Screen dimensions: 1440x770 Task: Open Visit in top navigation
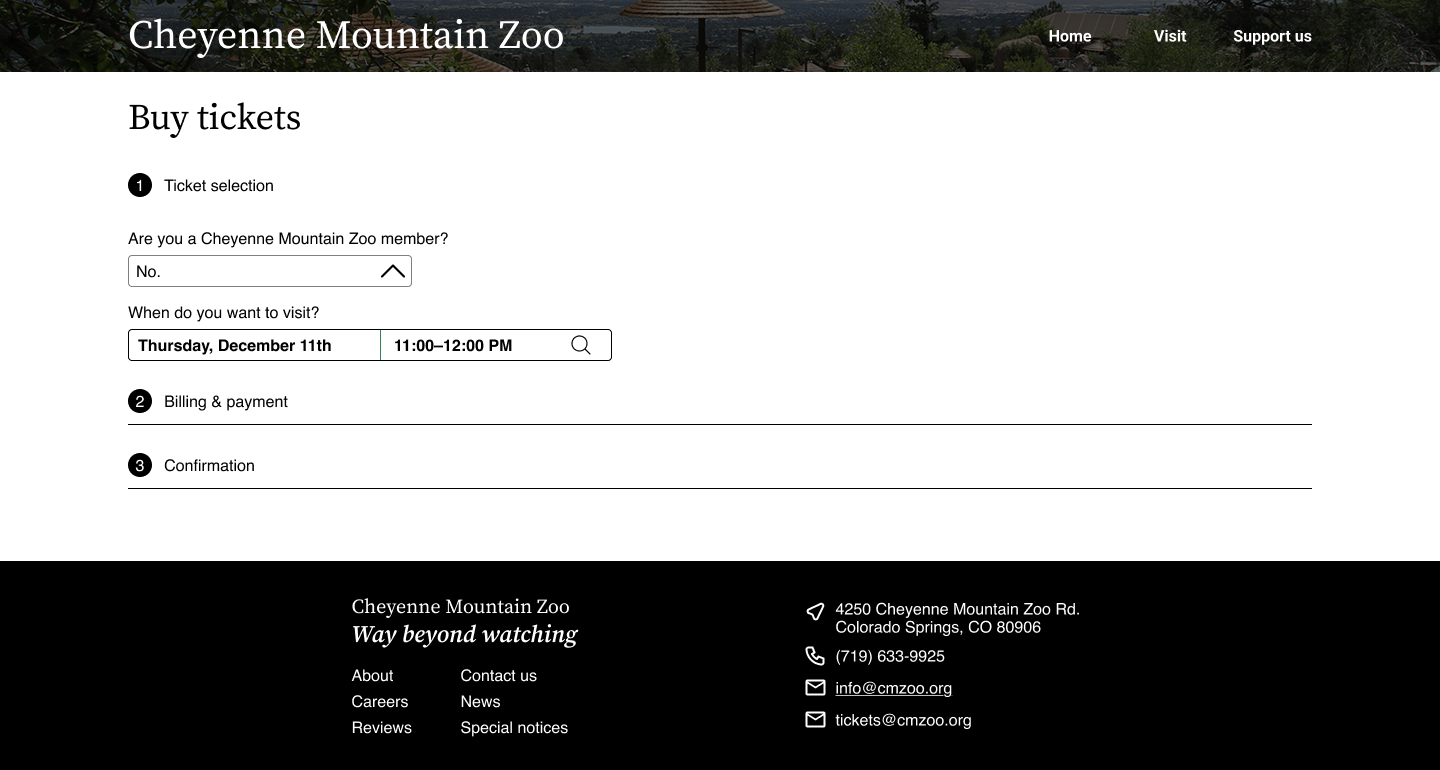(x=1170, y=36)
